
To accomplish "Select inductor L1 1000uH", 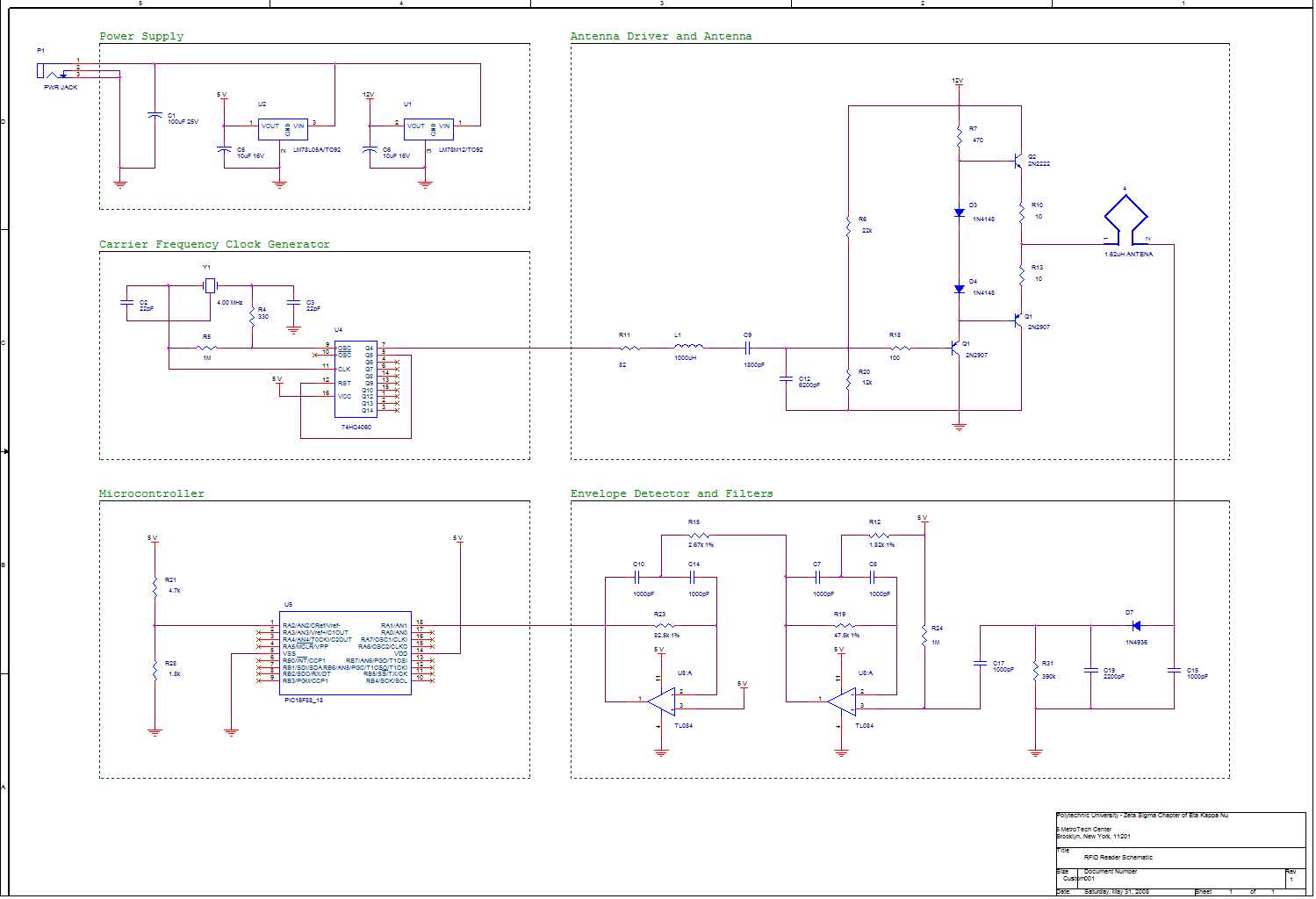I will click(x=687, y=348).
